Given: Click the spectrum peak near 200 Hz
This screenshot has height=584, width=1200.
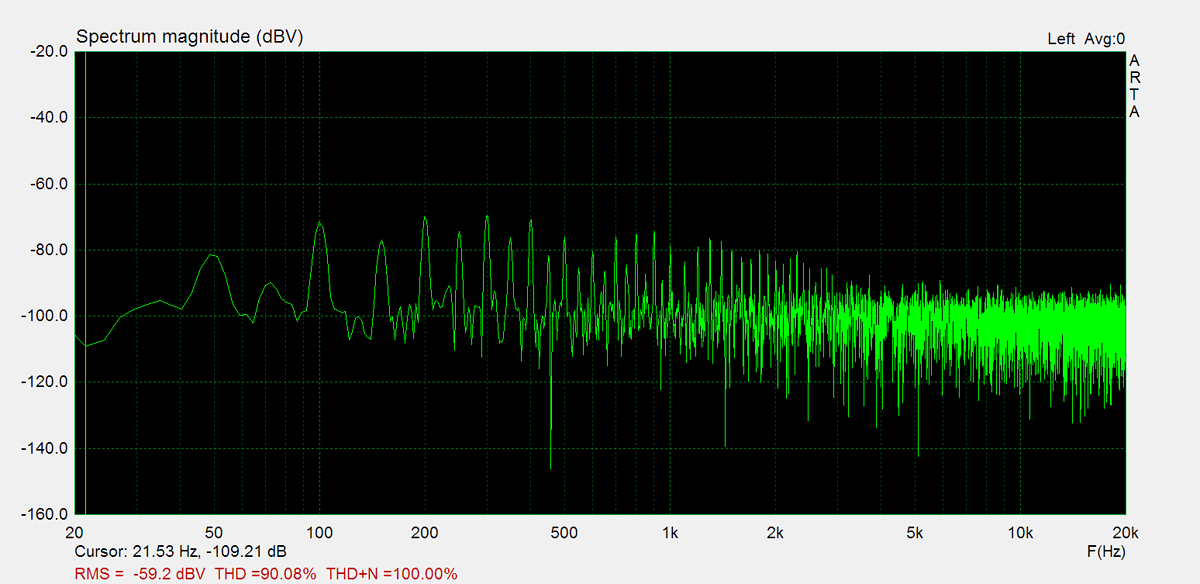Looking at the screenshot, I should tap(425, 218).
